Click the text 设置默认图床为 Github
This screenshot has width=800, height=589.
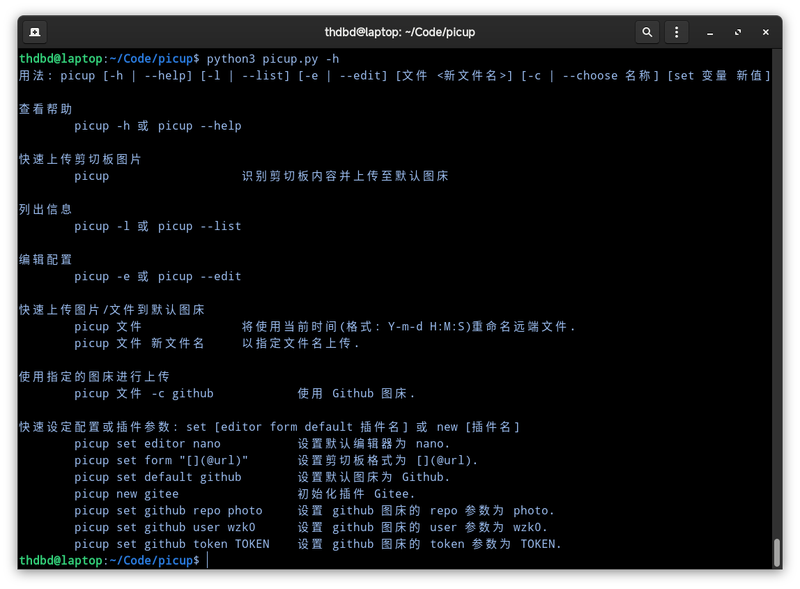[373, 477]
